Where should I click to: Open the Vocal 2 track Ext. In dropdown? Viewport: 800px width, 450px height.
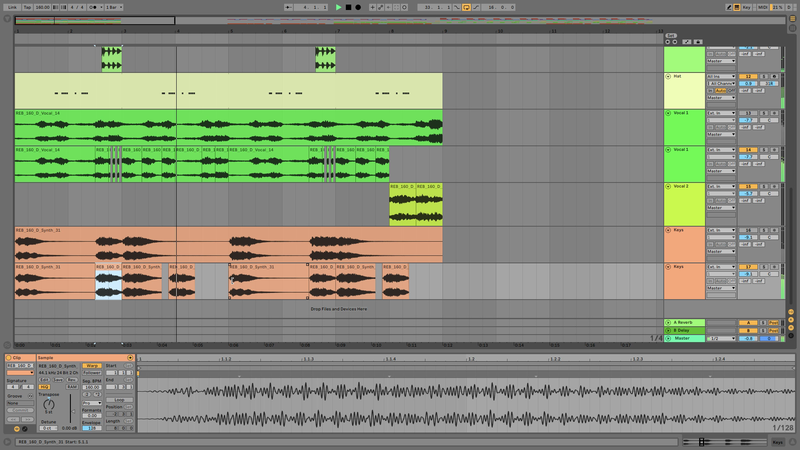click(721, 187)
